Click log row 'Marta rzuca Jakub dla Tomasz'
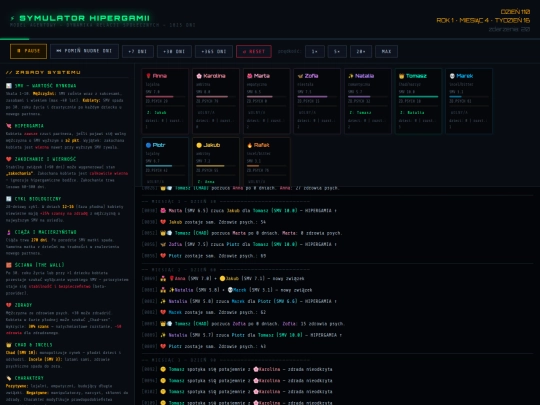The image size is (540, 405). pos(337,210)
